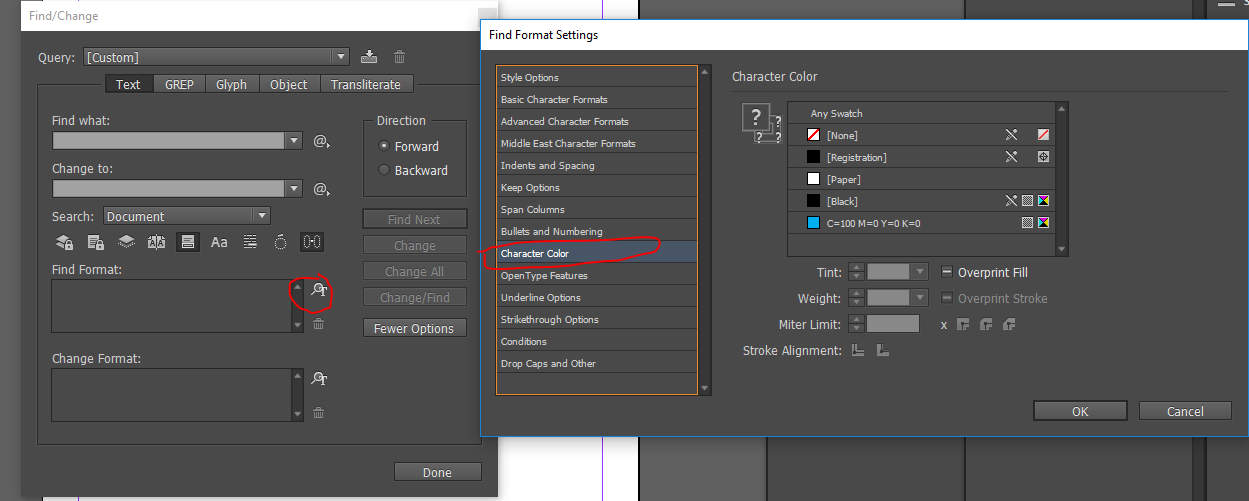The image size is (1249, 501).
Task: Click the Delete Query trash icon
Action: tap(399, 57)
